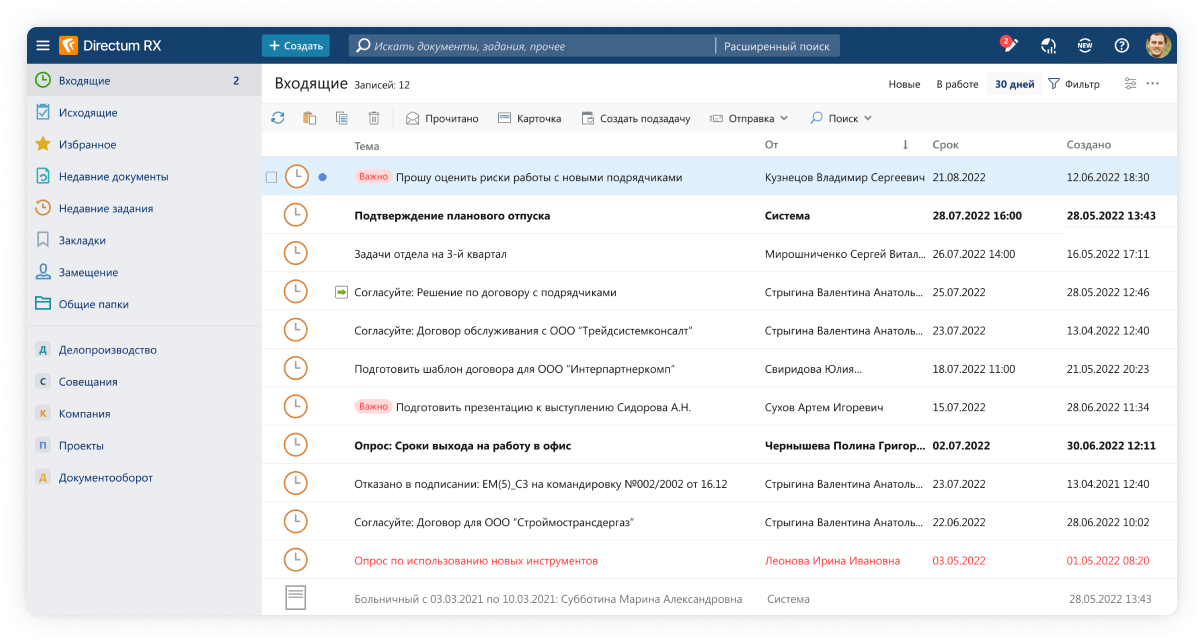The width and height of the screenshot is (1204, 642).
Task: Click the user avatar in header
Action: click(x=1159, y=45)
